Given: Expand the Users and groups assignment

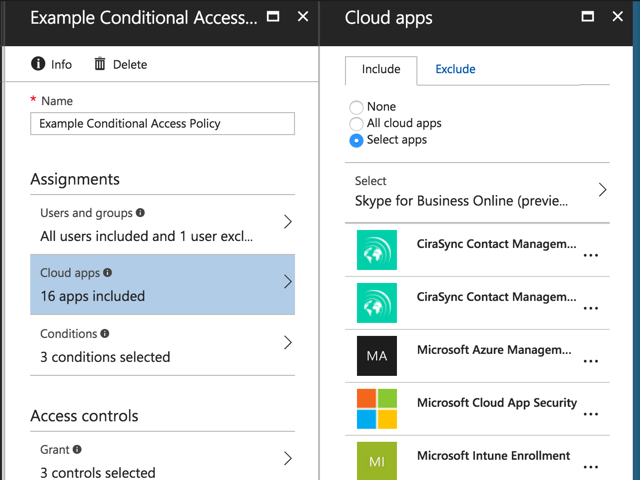Looking at the screenshot, I should pyautogui.click(x=162, y=224).
